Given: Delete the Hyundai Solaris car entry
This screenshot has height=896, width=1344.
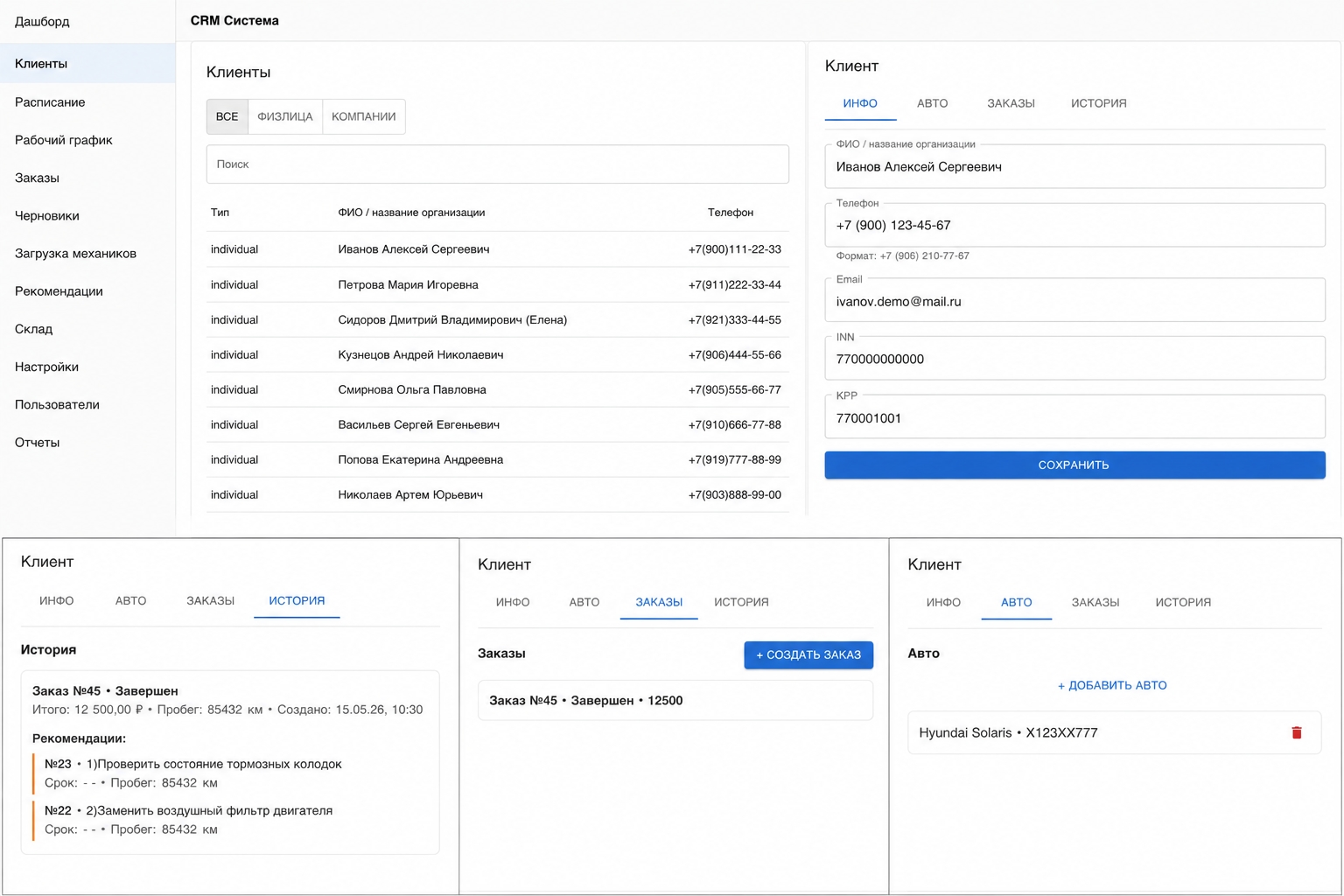Looking at the screenshot, I should 1296,732.
